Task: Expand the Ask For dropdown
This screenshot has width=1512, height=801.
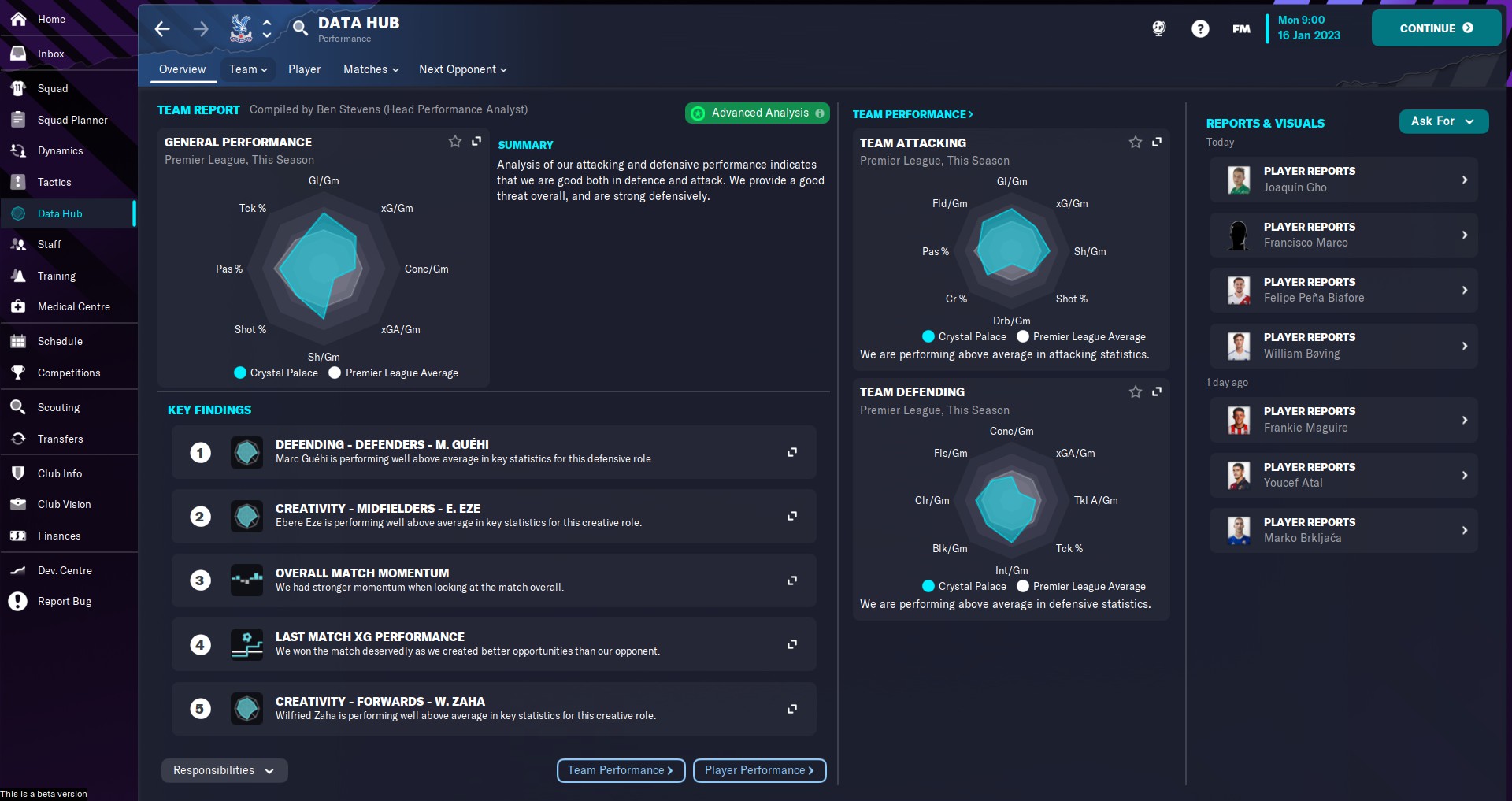Action: click(x=1443, y=121)
